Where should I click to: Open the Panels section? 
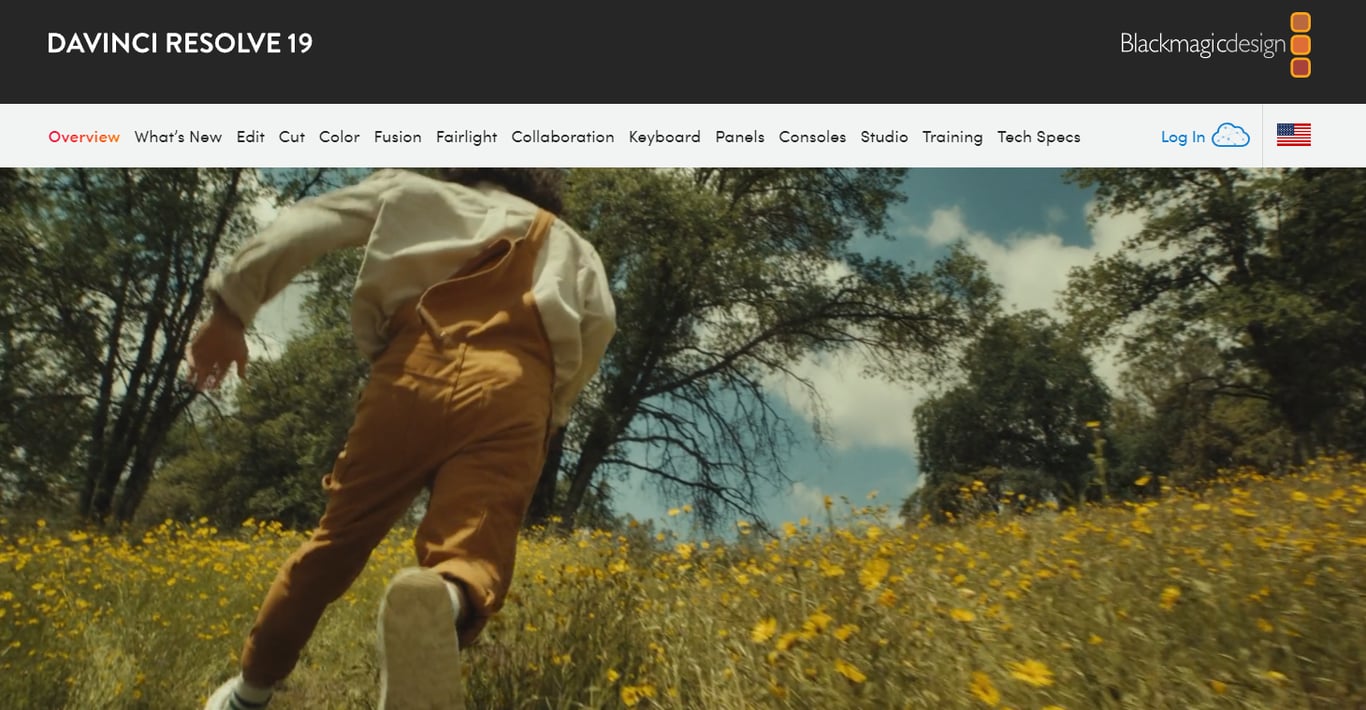[x=740, y=137]
